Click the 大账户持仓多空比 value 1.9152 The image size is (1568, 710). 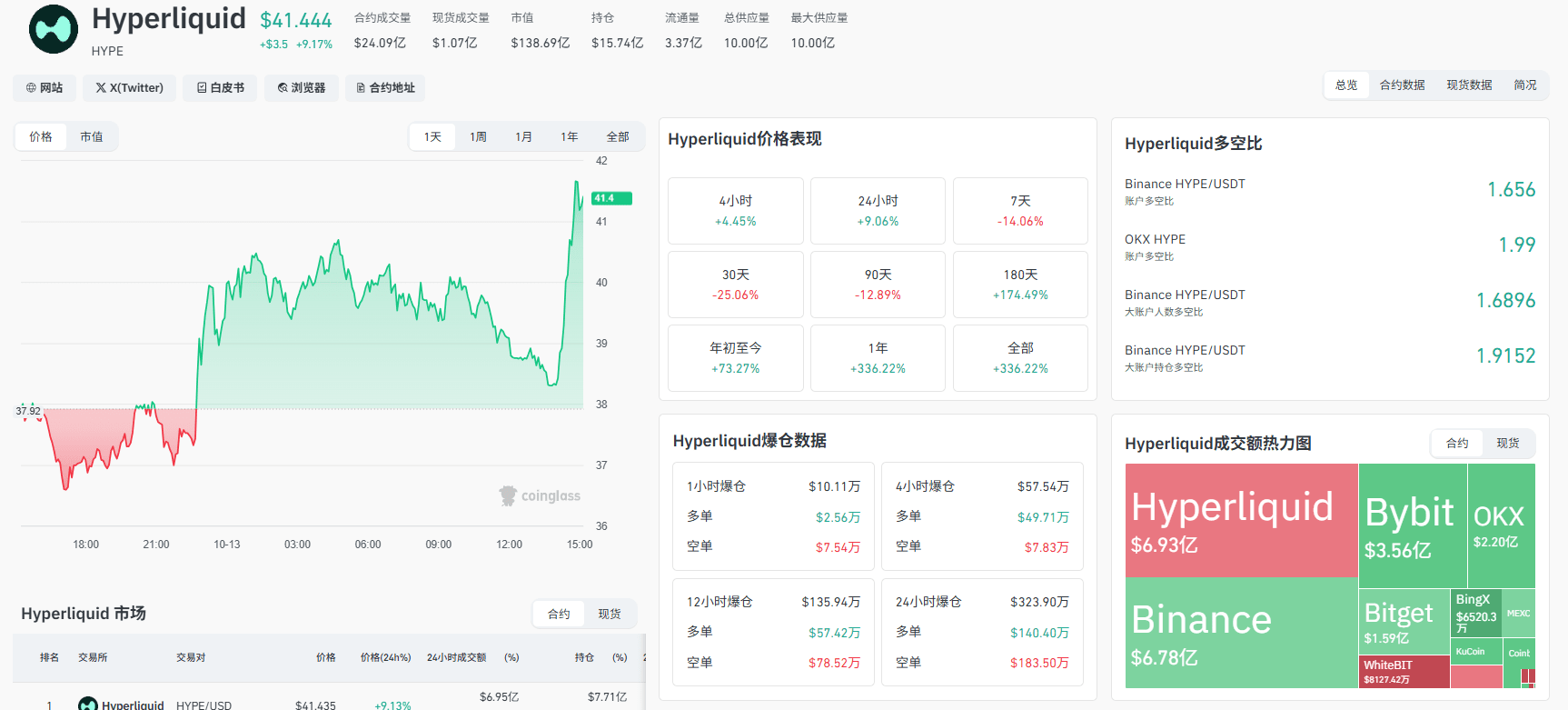pos(1505,356)
